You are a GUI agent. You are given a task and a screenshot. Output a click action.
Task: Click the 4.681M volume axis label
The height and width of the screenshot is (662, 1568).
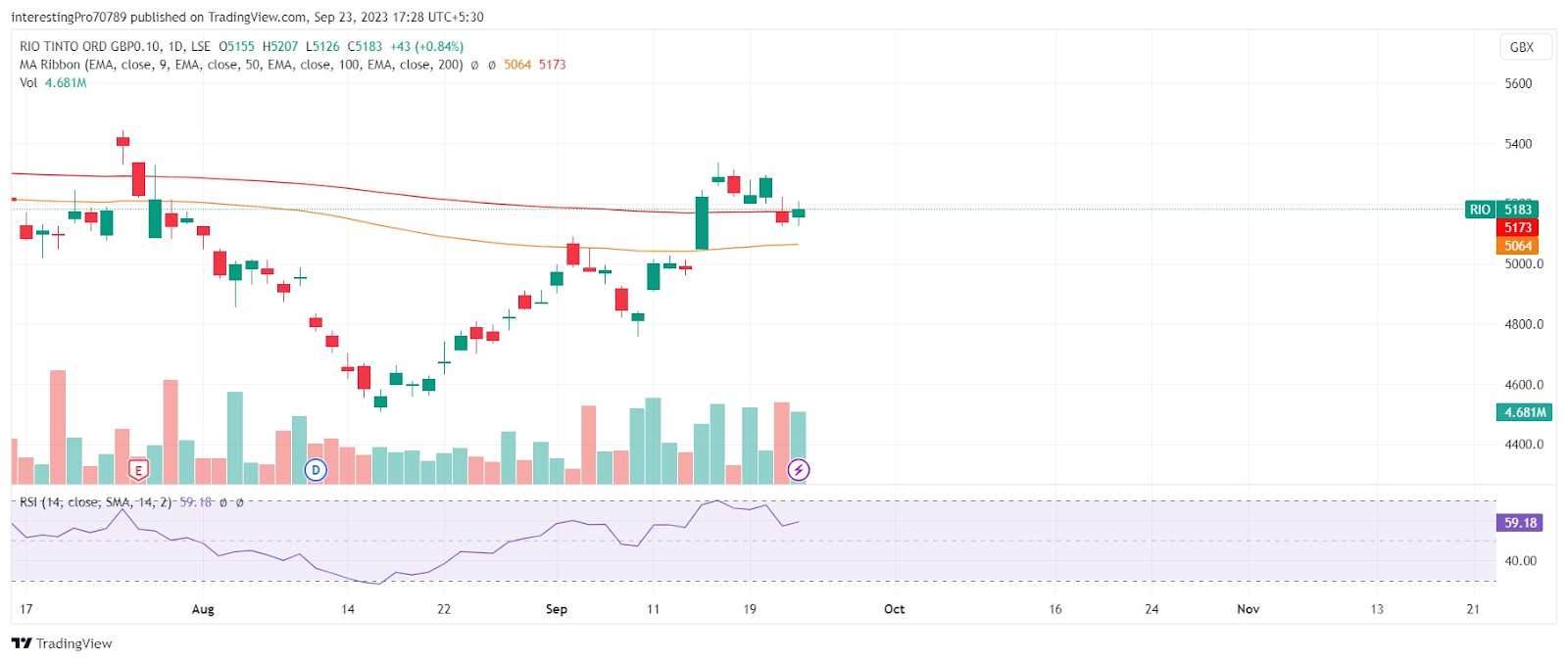pos(1525,412)
